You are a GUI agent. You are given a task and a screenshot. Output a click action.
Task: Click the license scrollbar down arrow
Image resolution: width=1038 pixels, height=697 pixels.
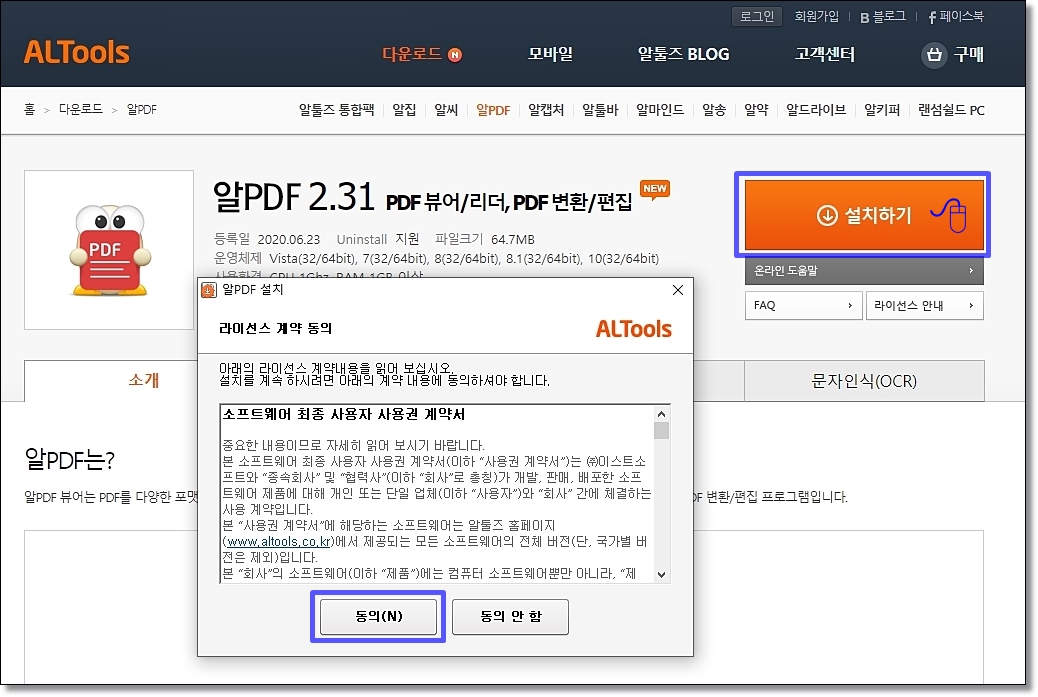point(661,574)
